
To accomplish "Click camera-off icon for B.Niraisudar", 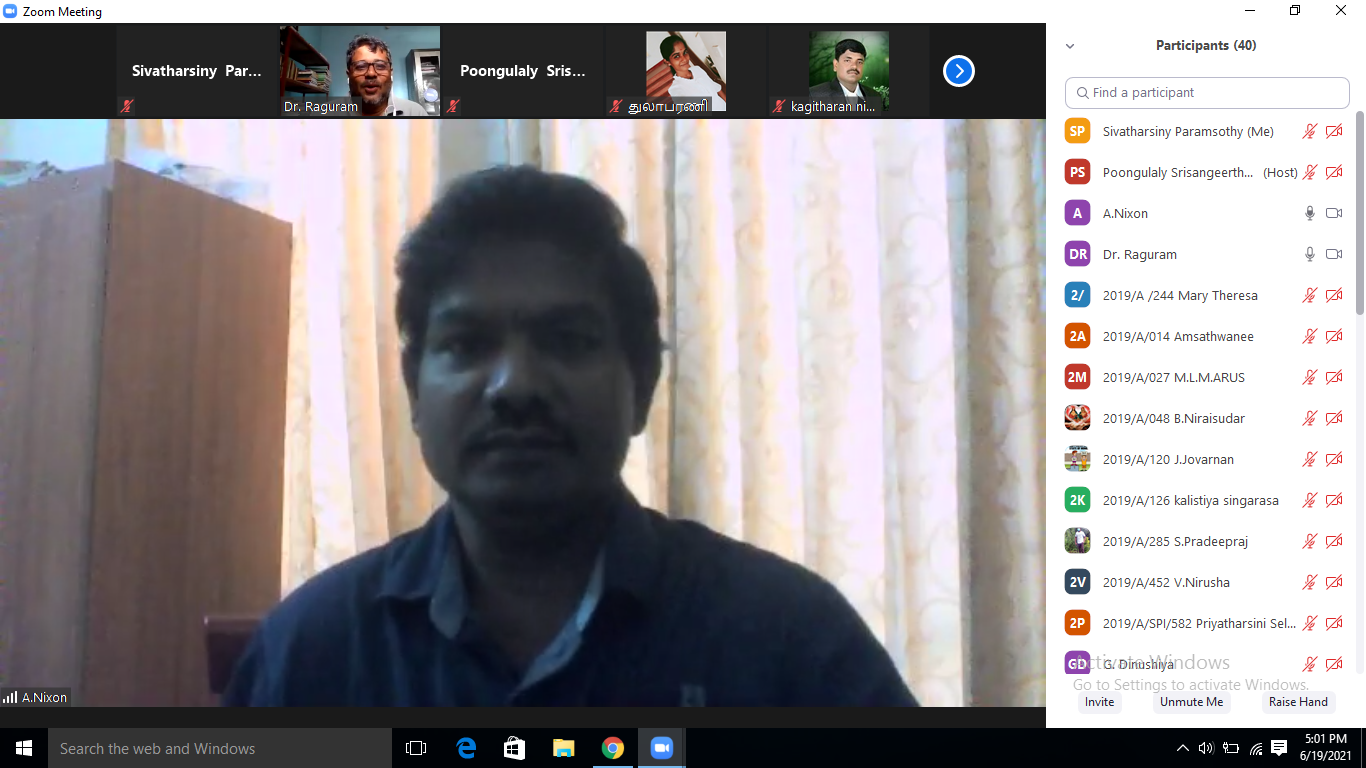I will [1334, 418].
